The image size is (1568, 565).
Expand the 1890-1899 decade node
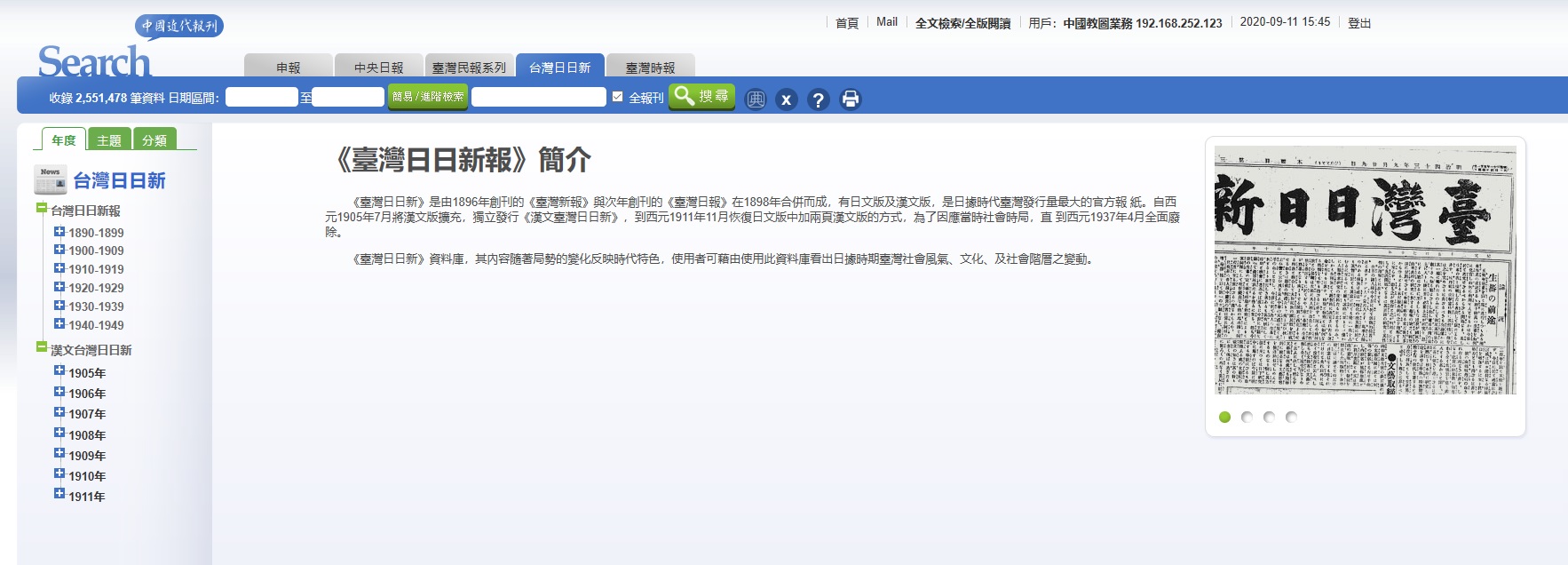[x=59, y=232]
